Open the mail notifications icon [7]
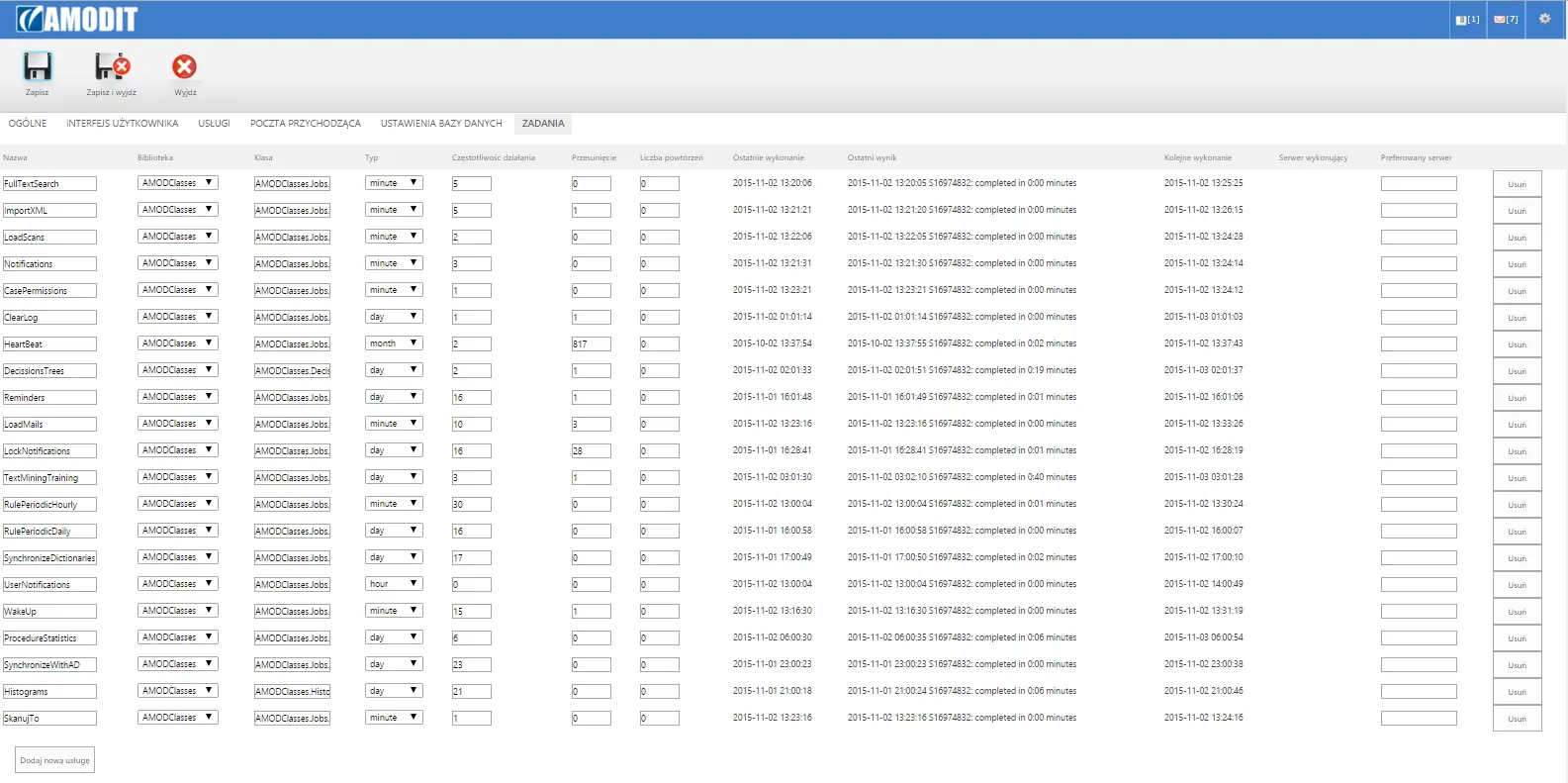Viewport: 1568px width, 783px height. click(x=1506, y=19)
